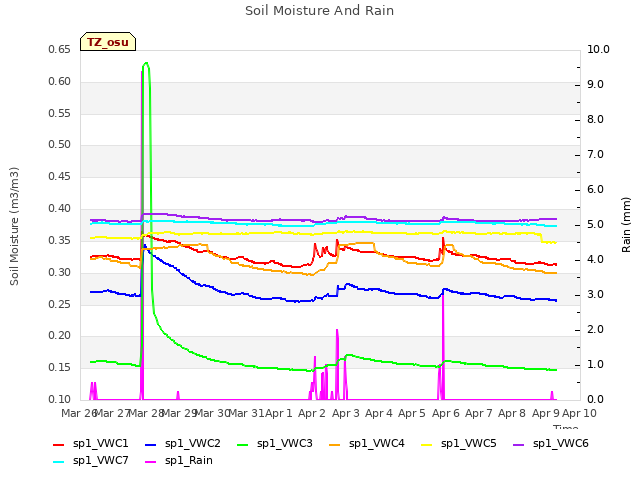Click the 3.0 rain axis value
Viewport: 640px width, 480px height.
(596, 295)
